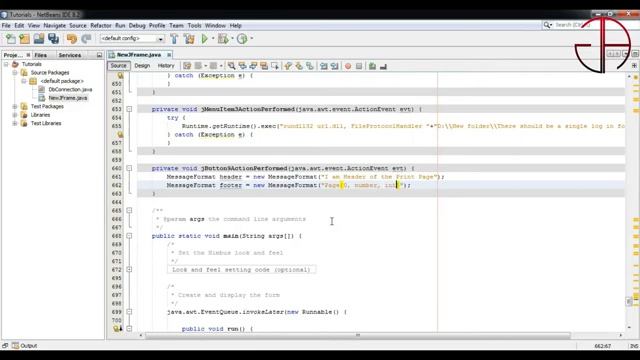640x360 pixels.
Task: Click the New Project toolbar icon
Action: pyautogui.click(x=24, y=39)
